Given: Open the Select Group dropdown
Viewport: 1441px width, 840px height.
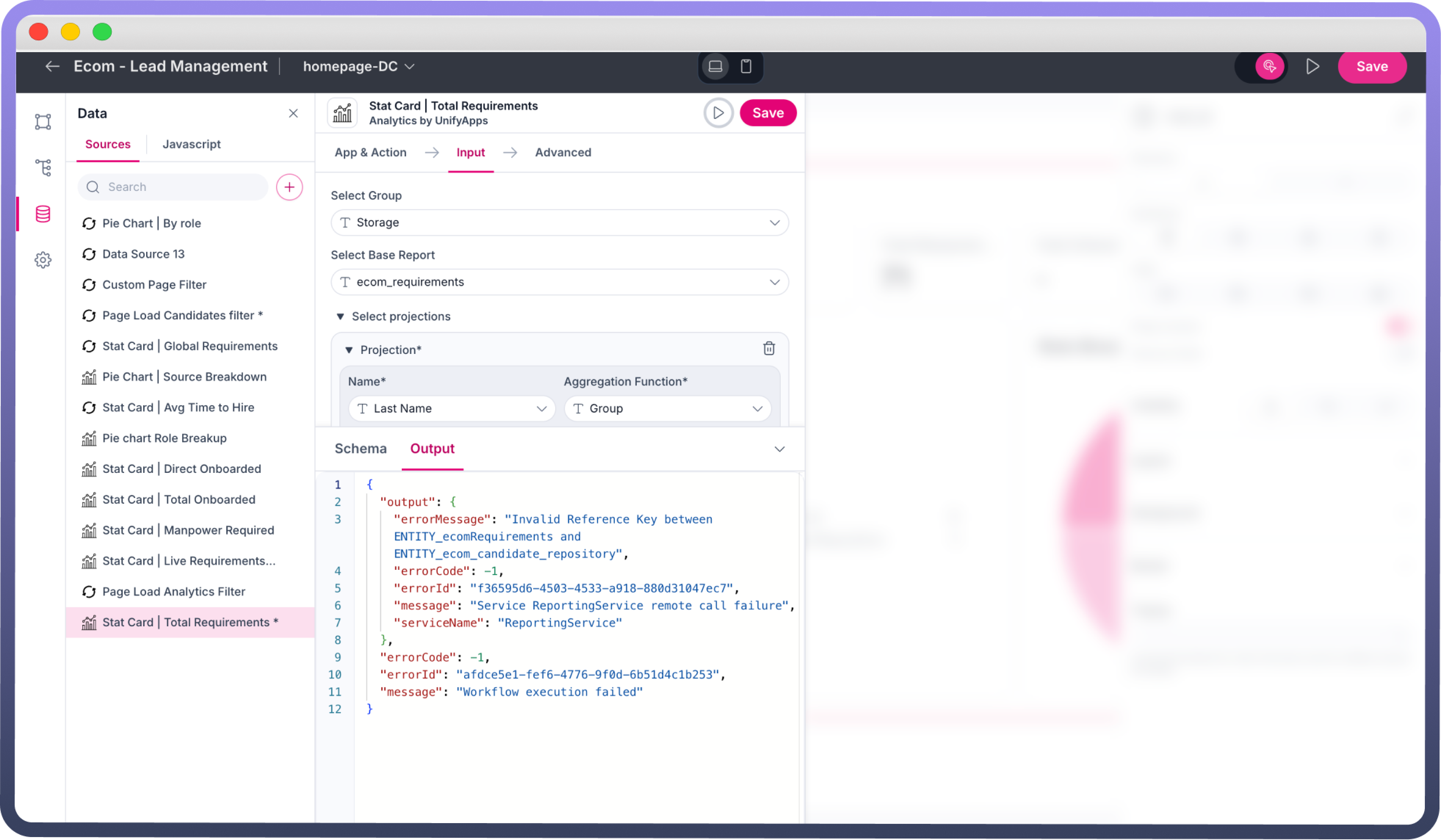Looking at the screenshot, I should click(x=559, y=222).
